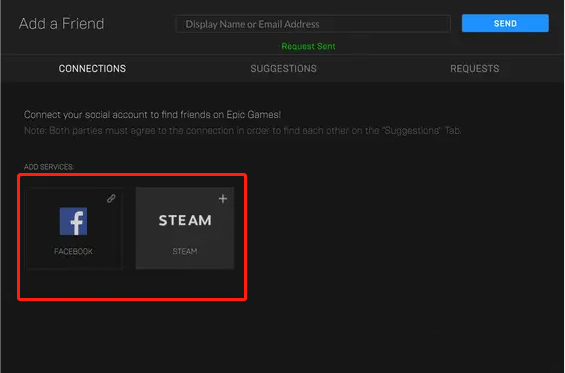This screenshot has height=373, width=565.
Task: Click the 'Connect your social account' text
Action: click(152, 115)
